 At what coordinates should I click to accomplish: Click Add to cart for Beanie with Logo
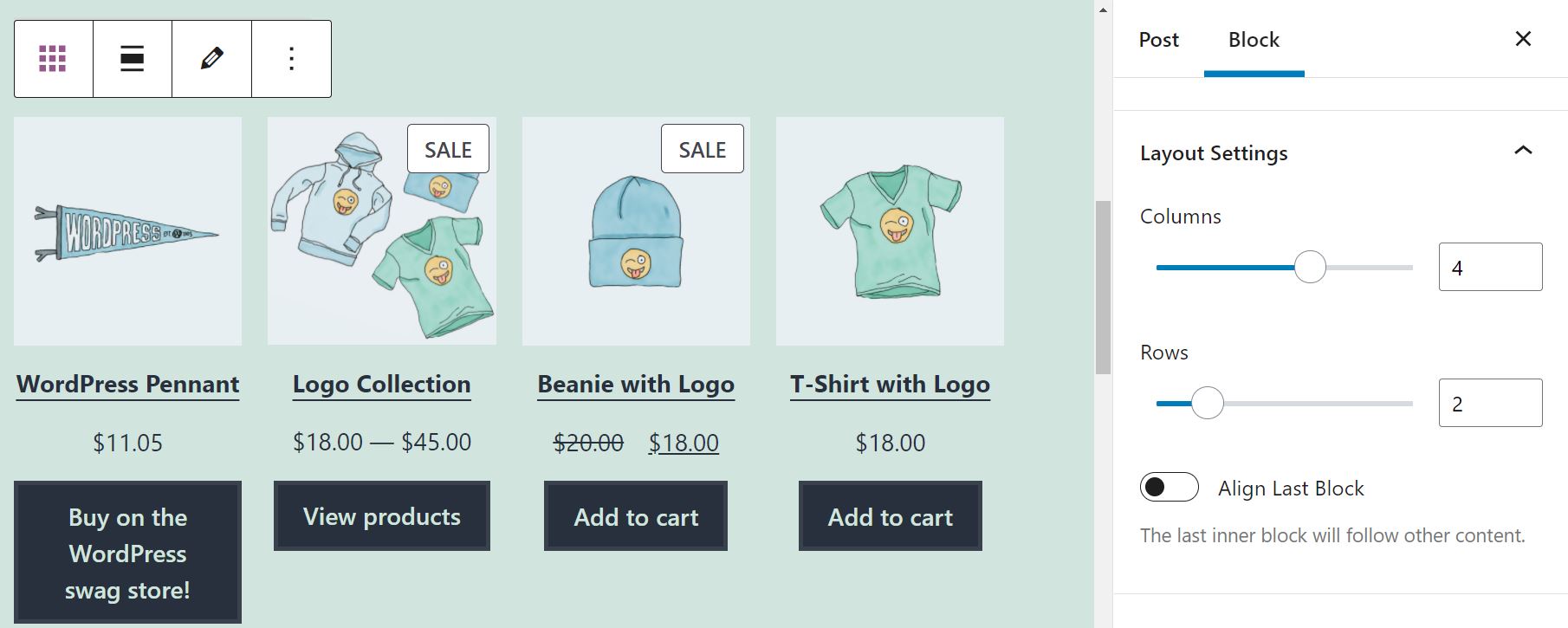[636, 517]
